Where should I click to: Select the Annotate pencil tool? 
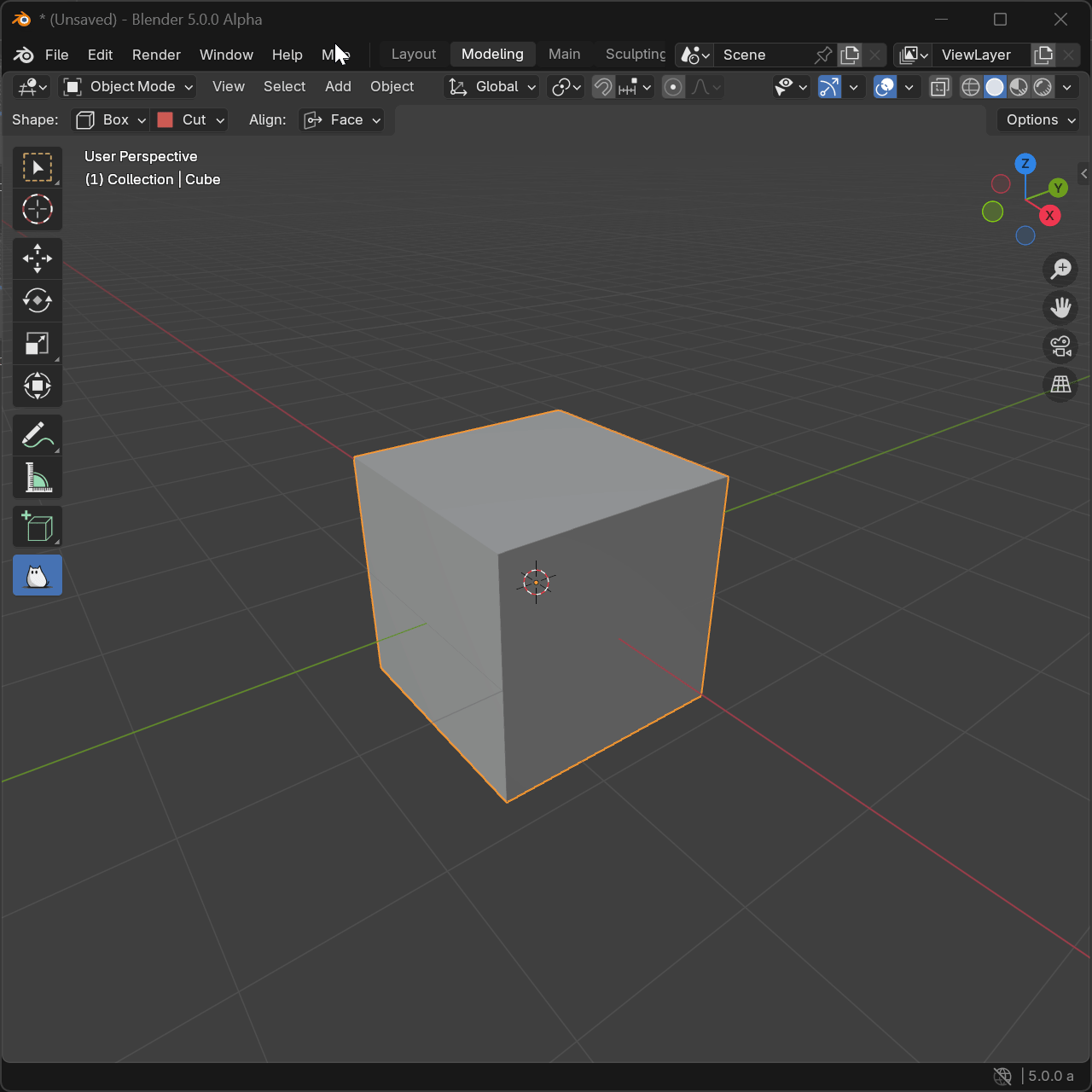[x=37, y=436]
